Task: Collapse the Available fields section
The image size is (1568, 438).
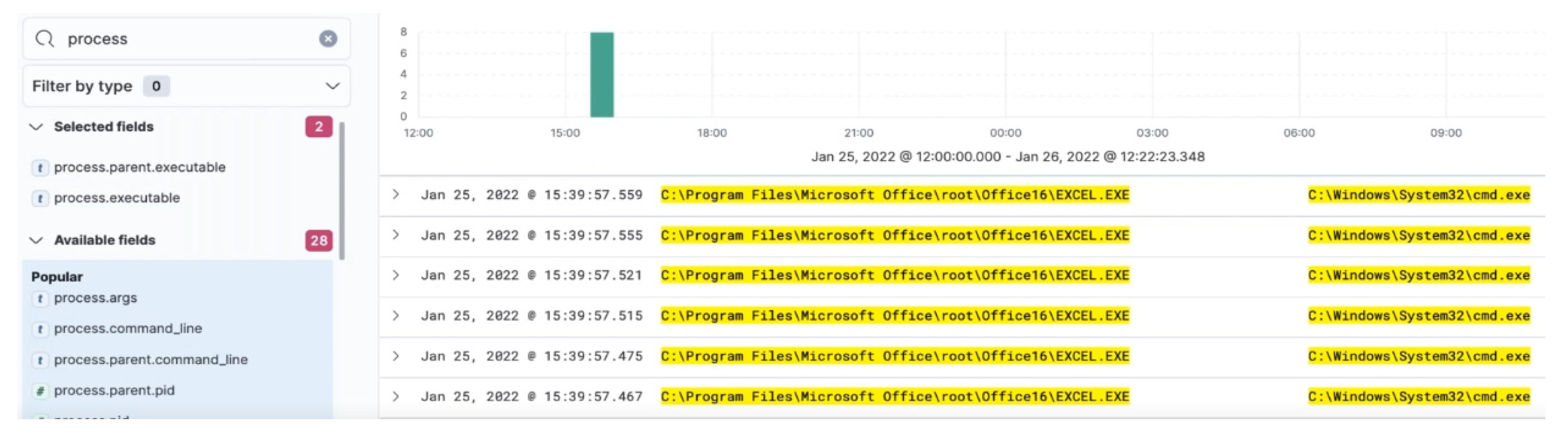Action: [x=36, y=240]
